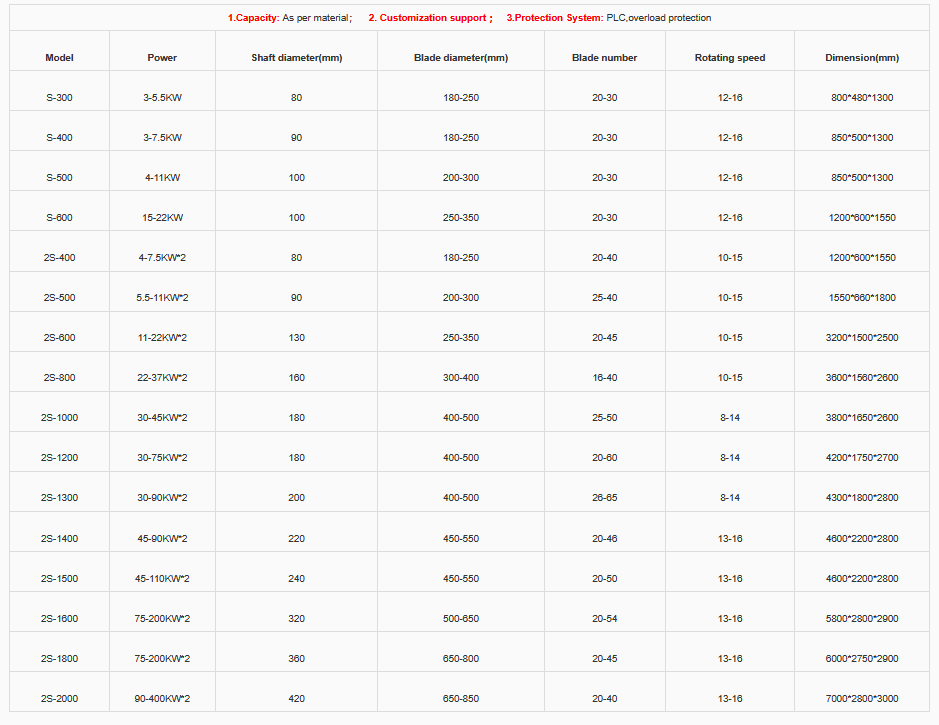Click the Shaft diameter(mm) header

click(x=296, y=58)
